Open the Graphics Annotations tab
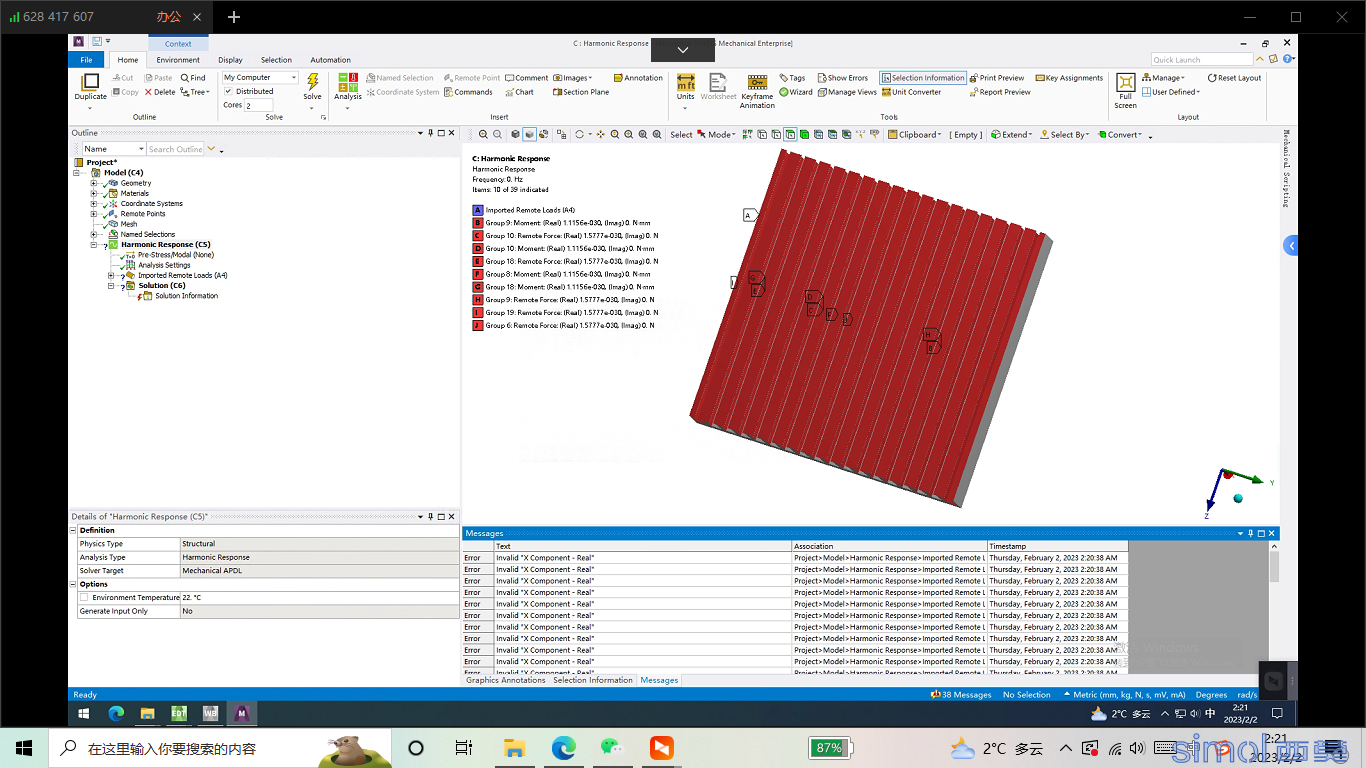The width and height of the screenshot is (1366, 768). point(506,680)
